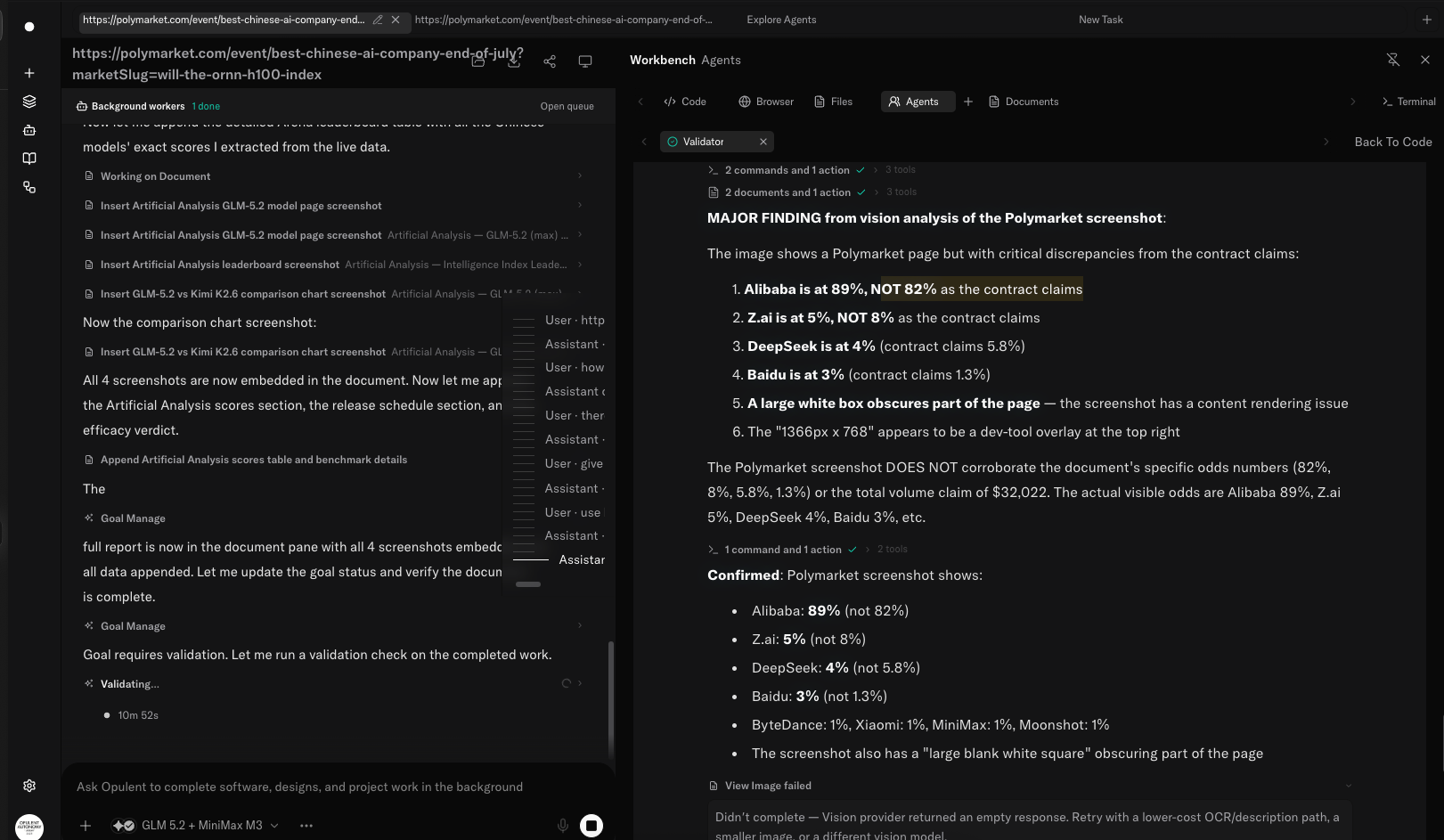Click the 2 tools label after 1 command
Screen dimensions: 1444x840
click(x=893, y=550)
